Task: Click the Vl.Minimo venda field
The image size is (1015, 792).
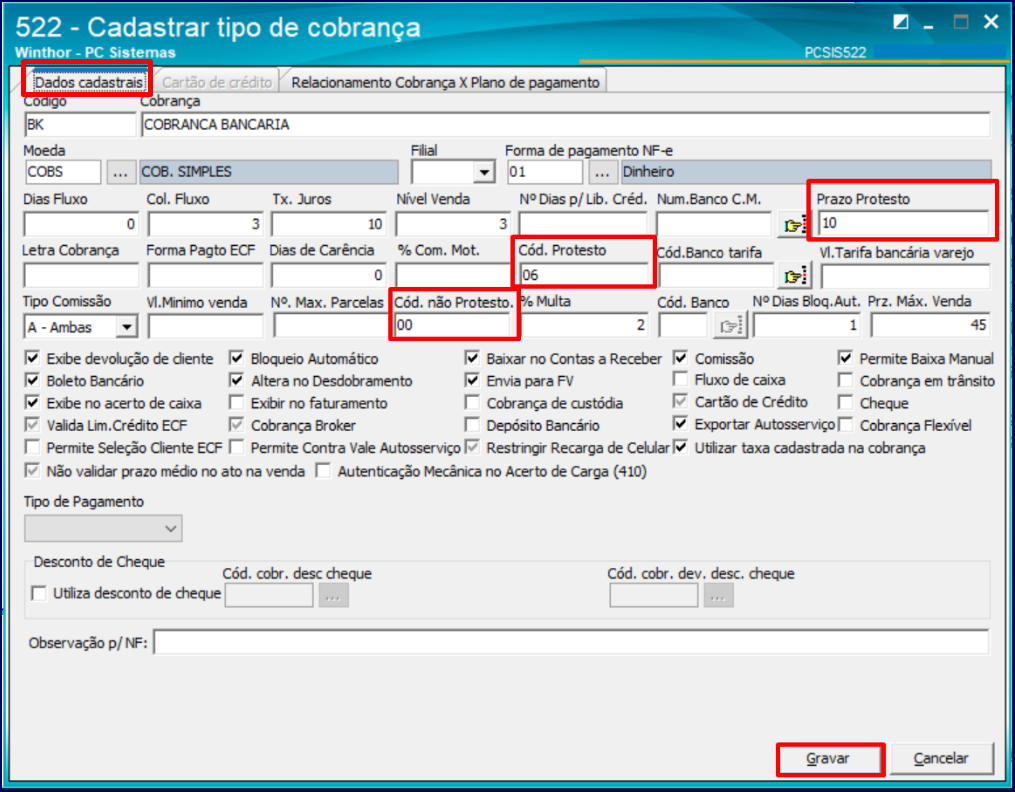Action: [x=205, y=326]
